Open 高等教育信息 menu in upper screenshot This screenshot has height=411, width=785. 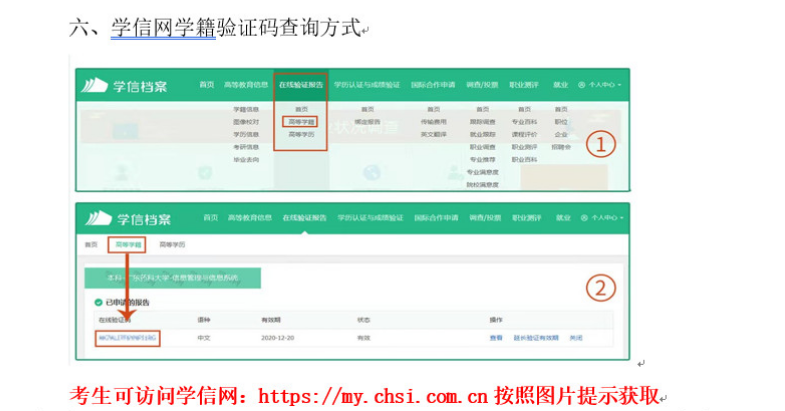246,85
